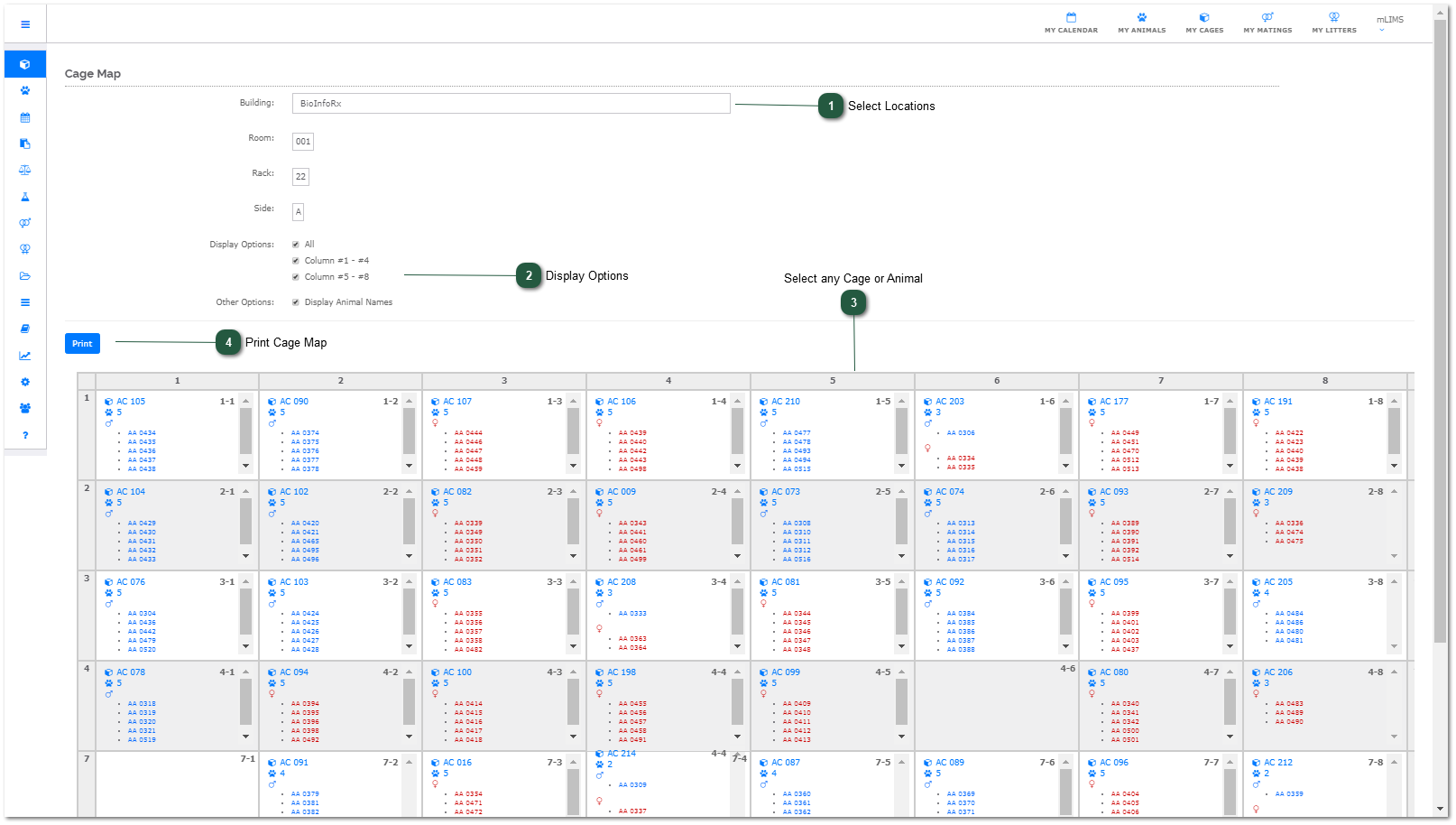Click the cube icon beside cage AC 208
This screenshot has width=1456, height=825.
(x=600, y=582)
